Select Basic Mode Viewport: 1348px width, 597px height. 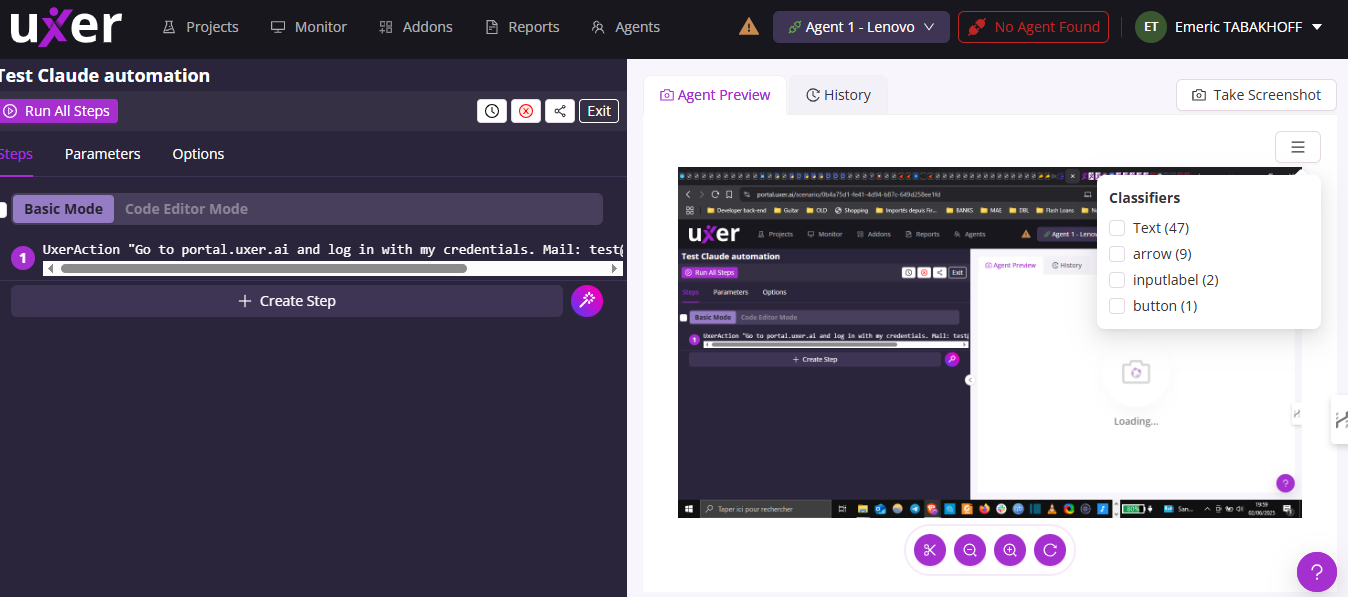point(63,209)
